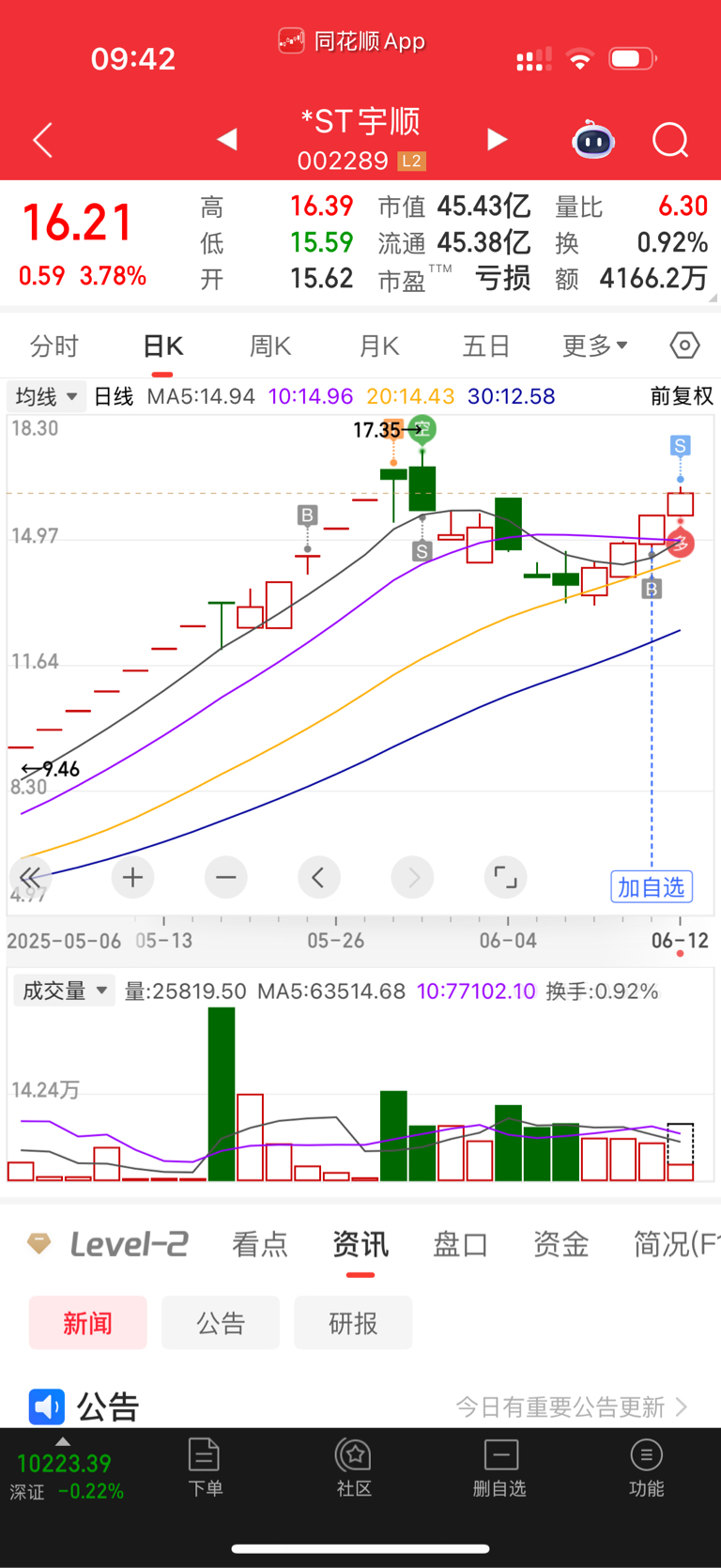Tap the current price 16.21
Screen dimensions: 721x1568
pos(78,223)
